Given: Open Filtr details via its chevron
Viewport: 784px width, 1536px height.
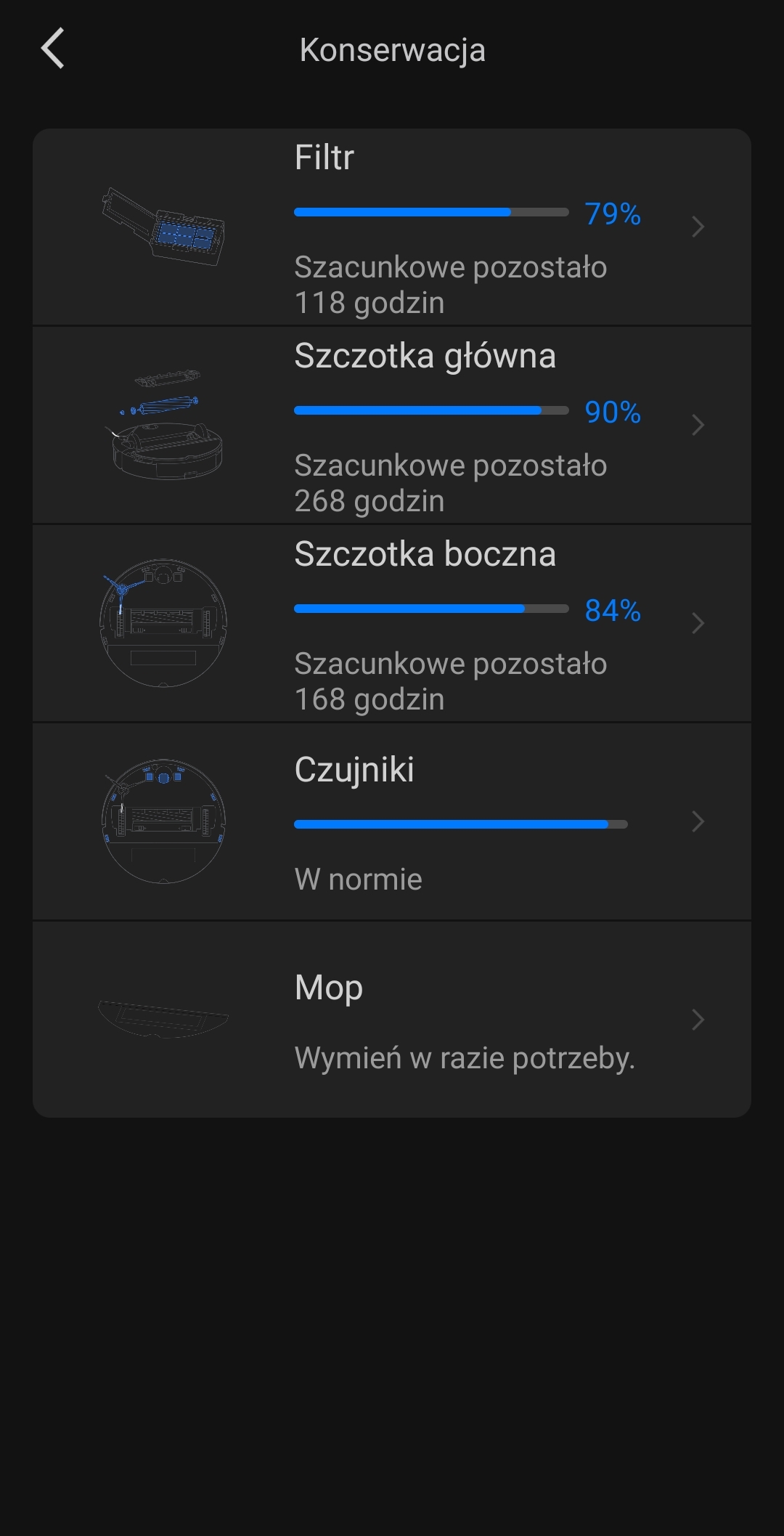Looking at the screenshot, I should [x=698, y=227].
